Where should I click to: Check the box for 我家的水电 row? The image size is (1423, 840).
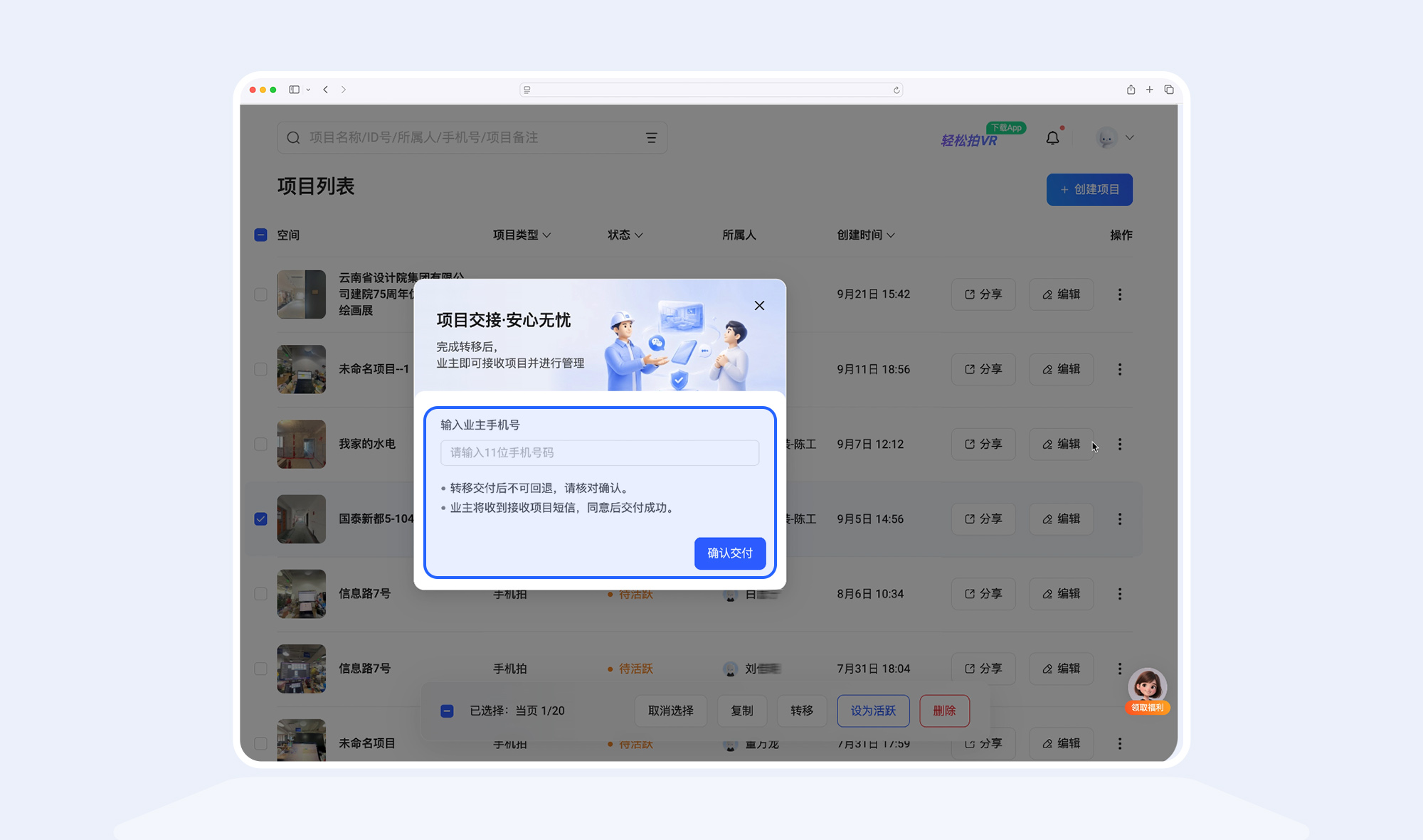pyautogui.click(x=260, y=444)
